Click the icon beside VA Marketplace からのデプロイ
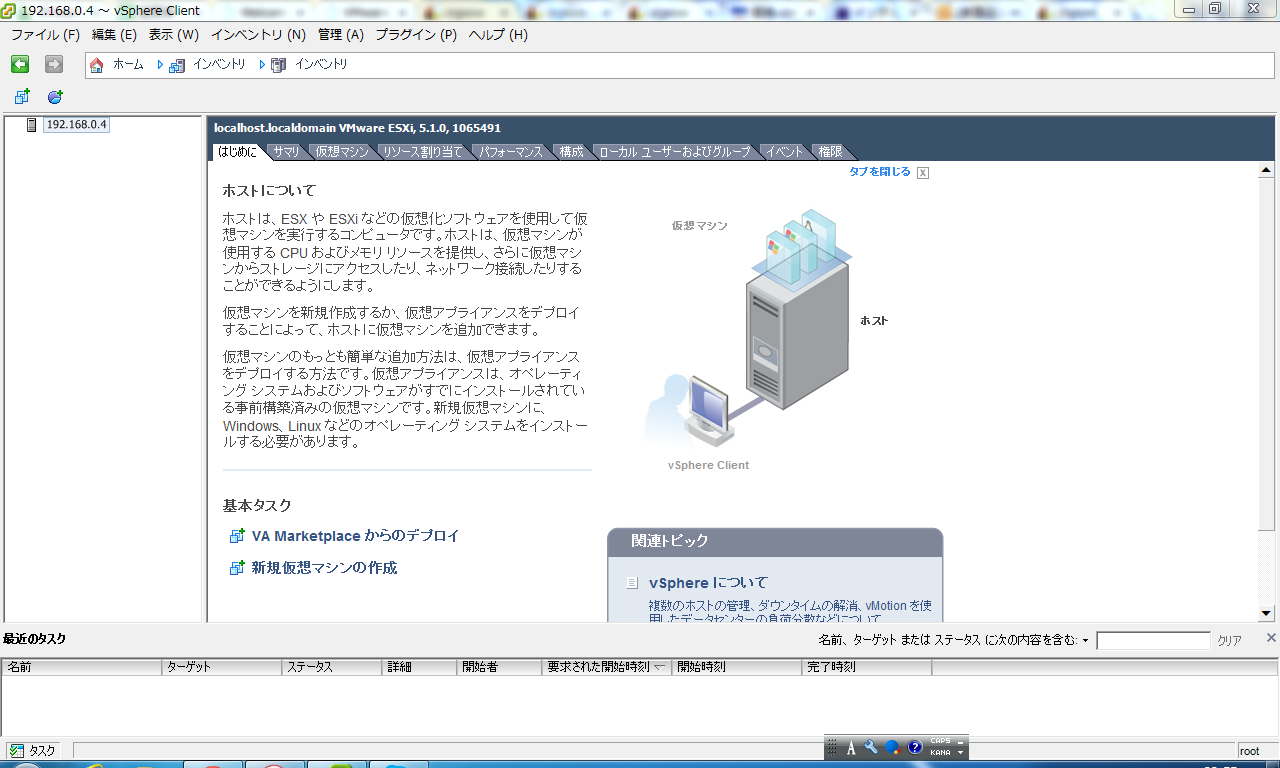The width and height of the screenshot is (1280, 768). [237, 536]
